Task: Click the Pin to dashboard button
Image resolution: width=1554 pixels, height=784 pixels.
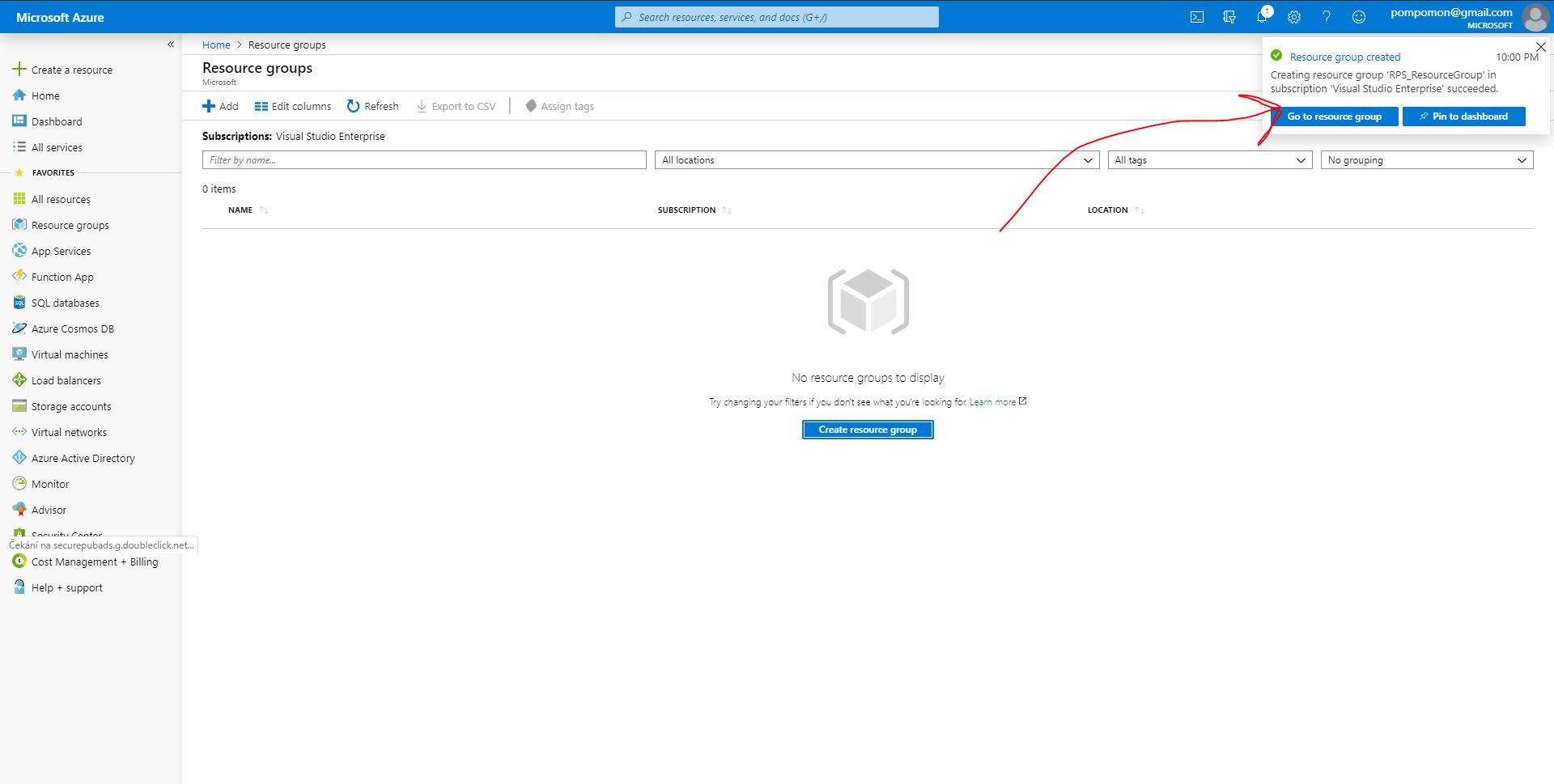Action: (x=1463, y=117)
